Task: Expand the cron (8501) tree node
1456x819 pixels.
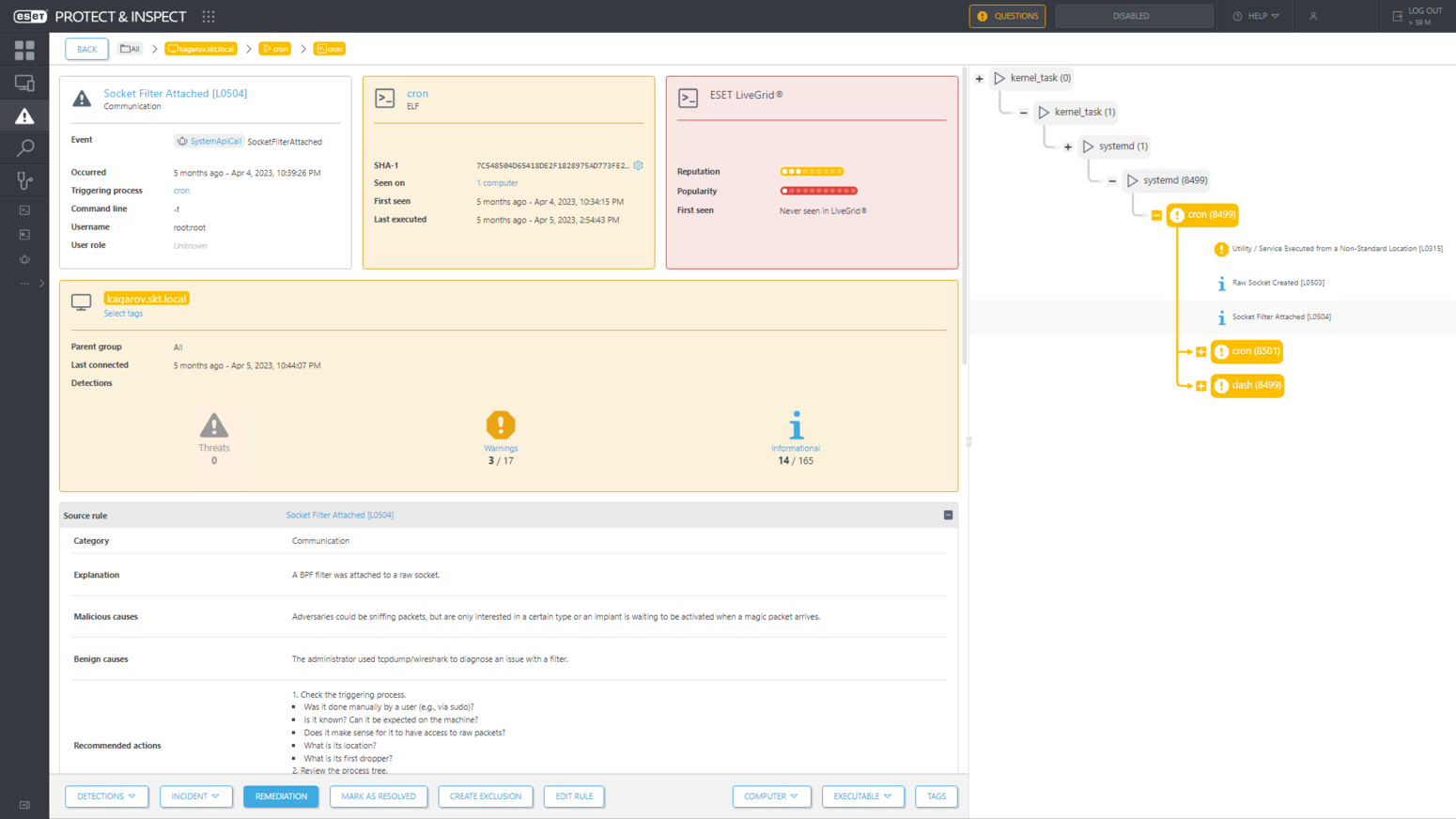Action: pos(1200,351)
